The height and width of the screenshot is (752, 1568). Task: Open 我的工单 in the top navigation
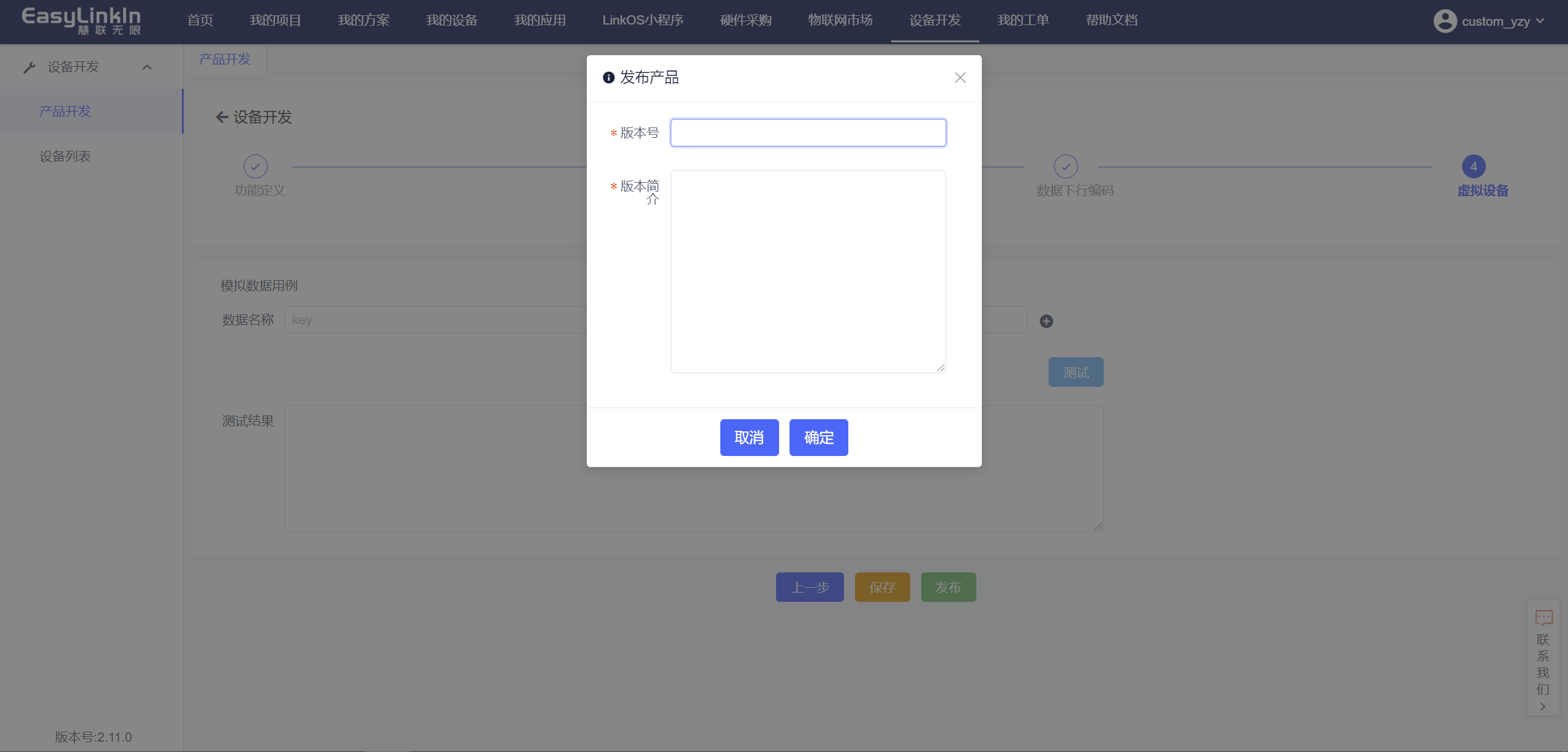tap(1023, 20)
